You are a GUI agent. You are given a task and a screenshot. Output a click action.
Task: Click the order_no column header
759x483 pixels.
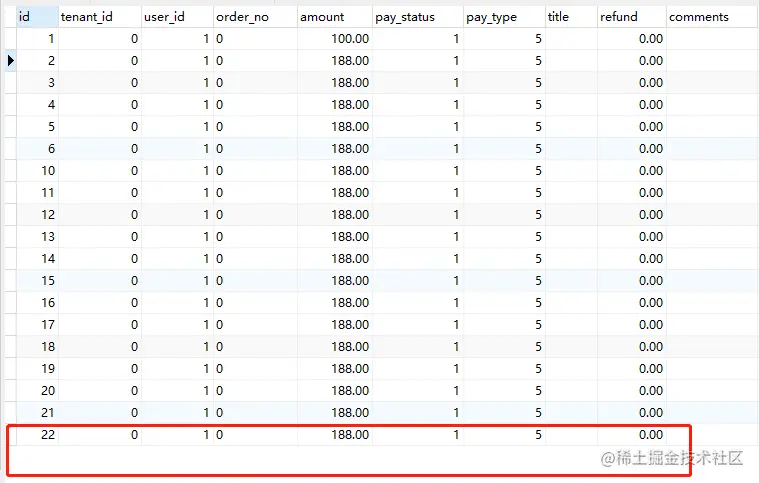(x=255, y=17)
